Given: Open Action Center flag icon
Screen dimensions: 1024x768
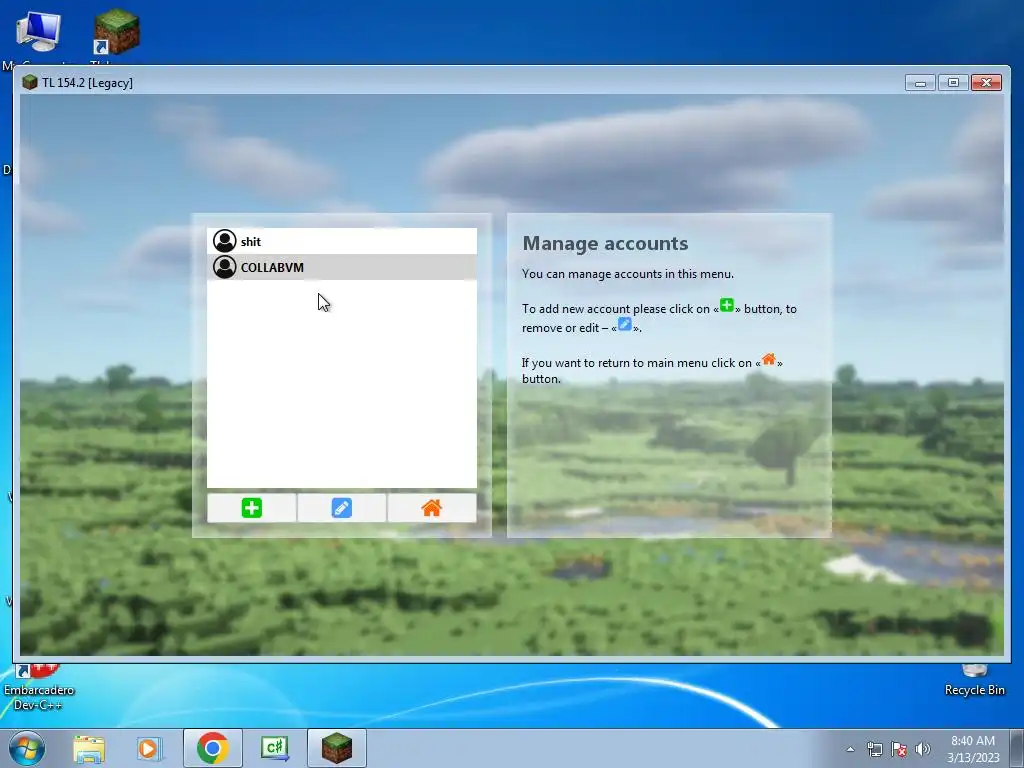Looking at the screenshot, I should pos(899,750).
